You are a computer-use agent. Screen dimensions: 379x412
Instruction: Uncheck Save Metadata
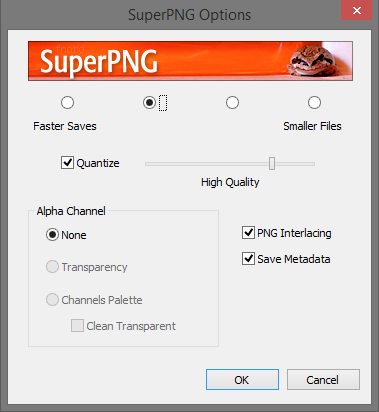[248, 259]
